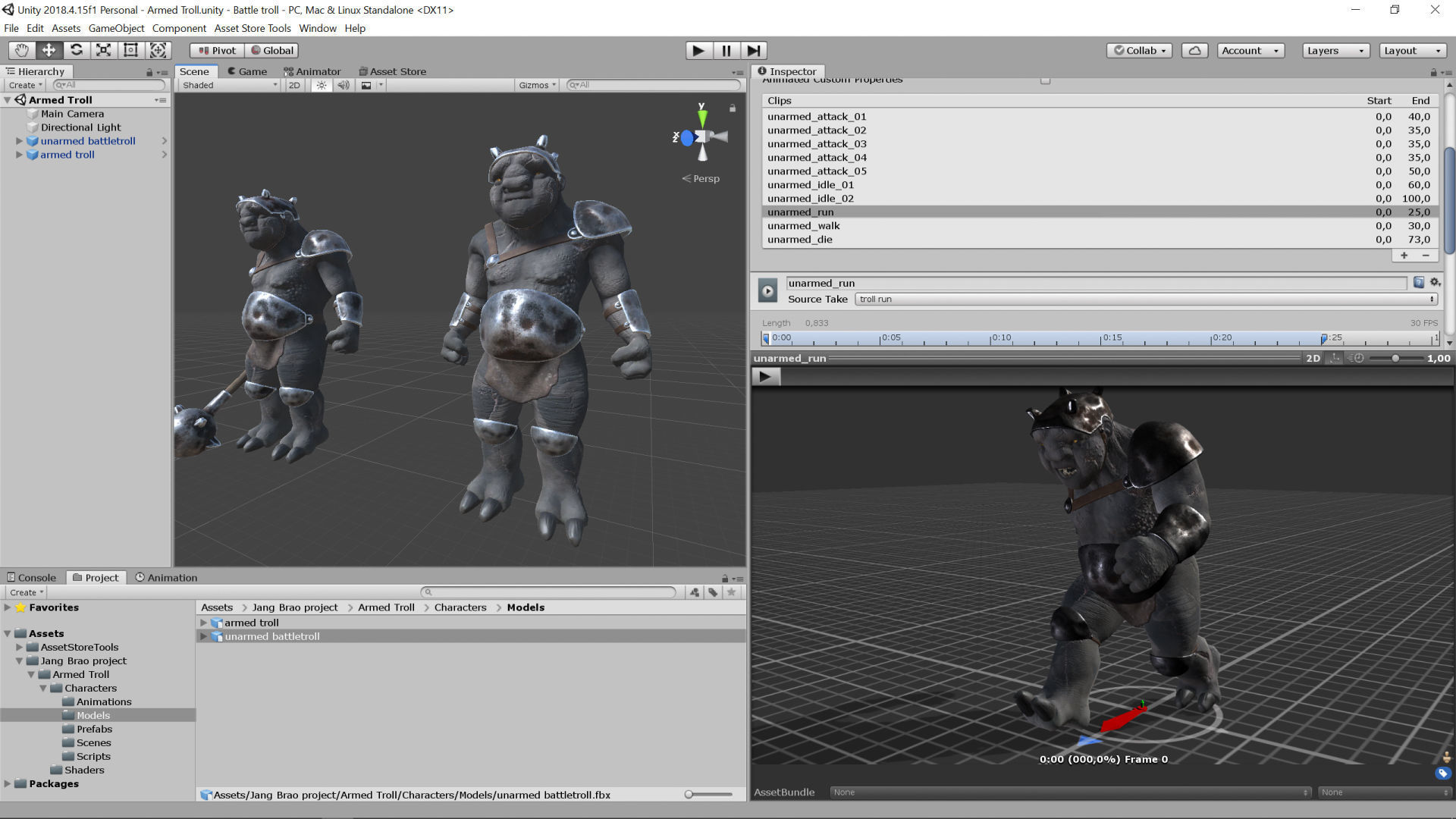Toggle scene effects image icon
Viewport: 1456px width, 819px height.
point(366,85)
